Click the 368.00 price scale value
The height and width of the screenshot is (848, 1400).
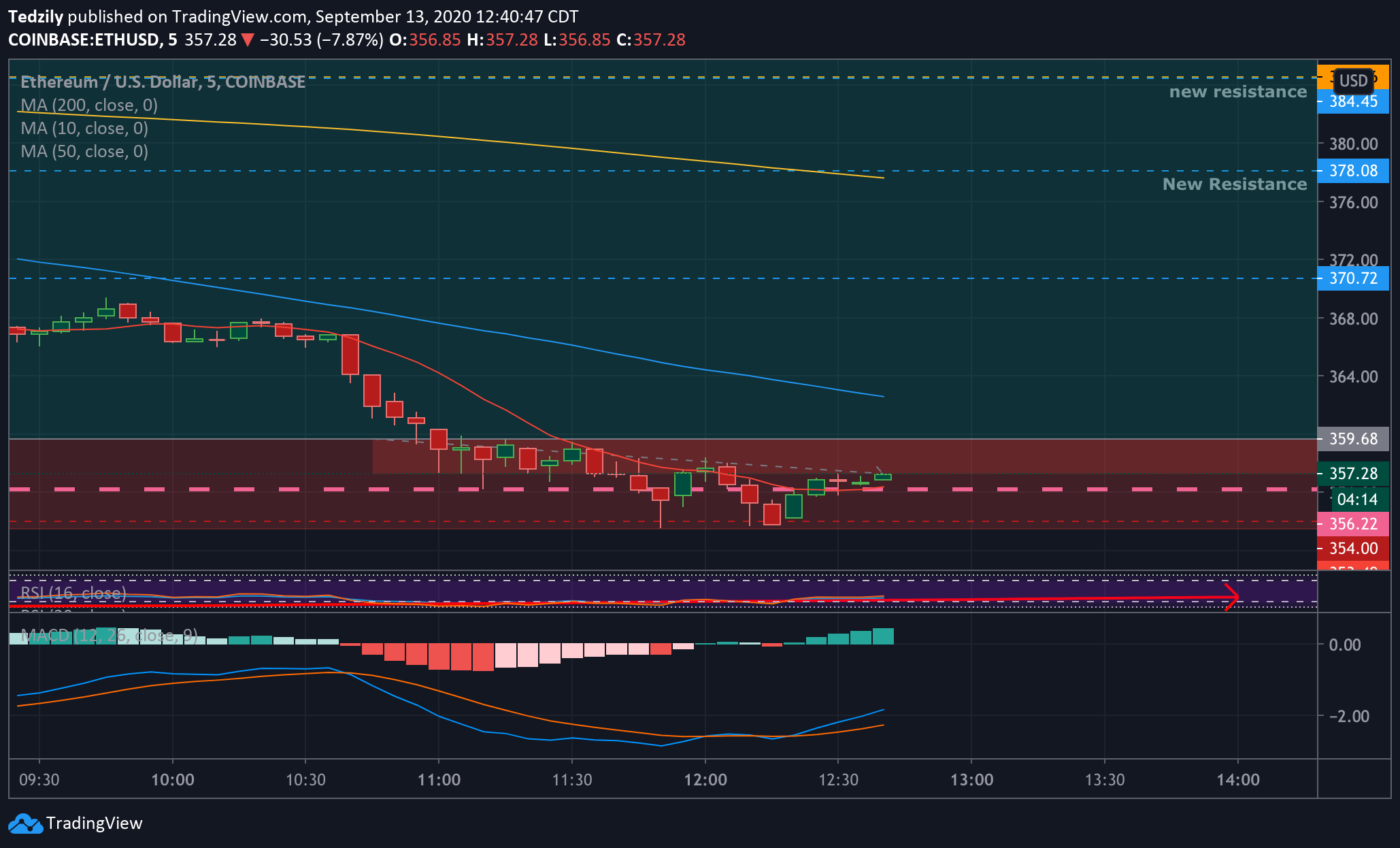pos(1353,319)
